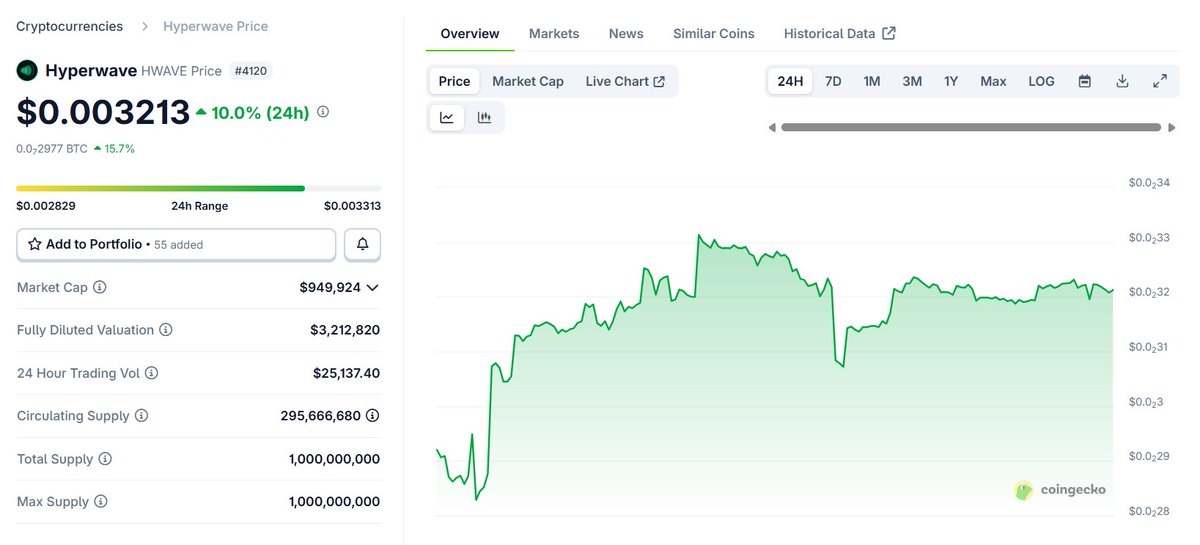Switch chart to Market Cap

coord(528,81)
